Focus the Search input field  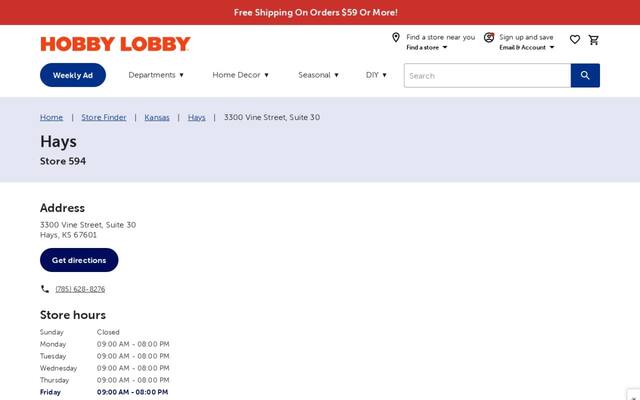pos(487,76)
